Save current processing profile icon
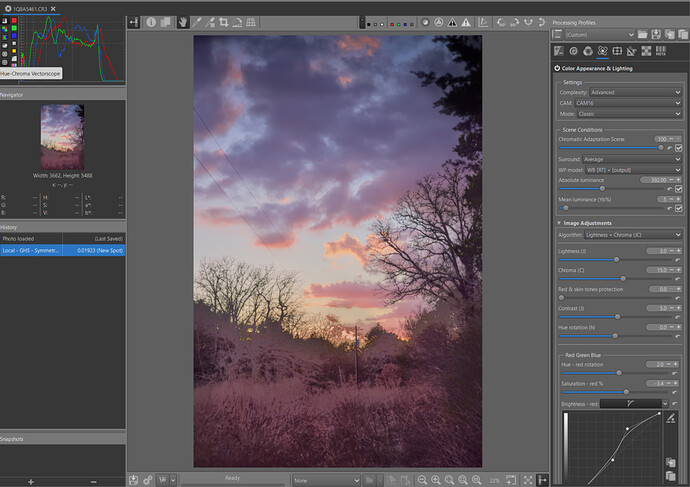Viewport: 690px width, 487px height. pyautogui.click(x=657, y=35)
